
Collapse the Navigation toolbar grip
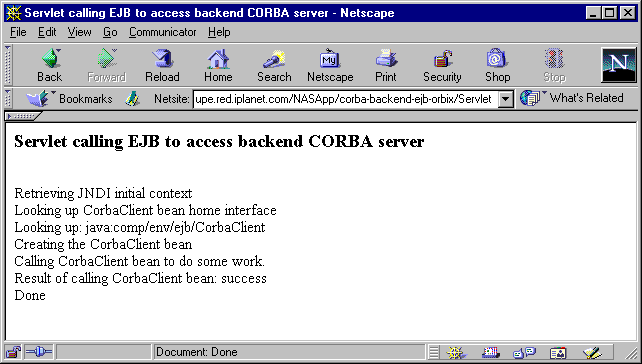(8, 65)
